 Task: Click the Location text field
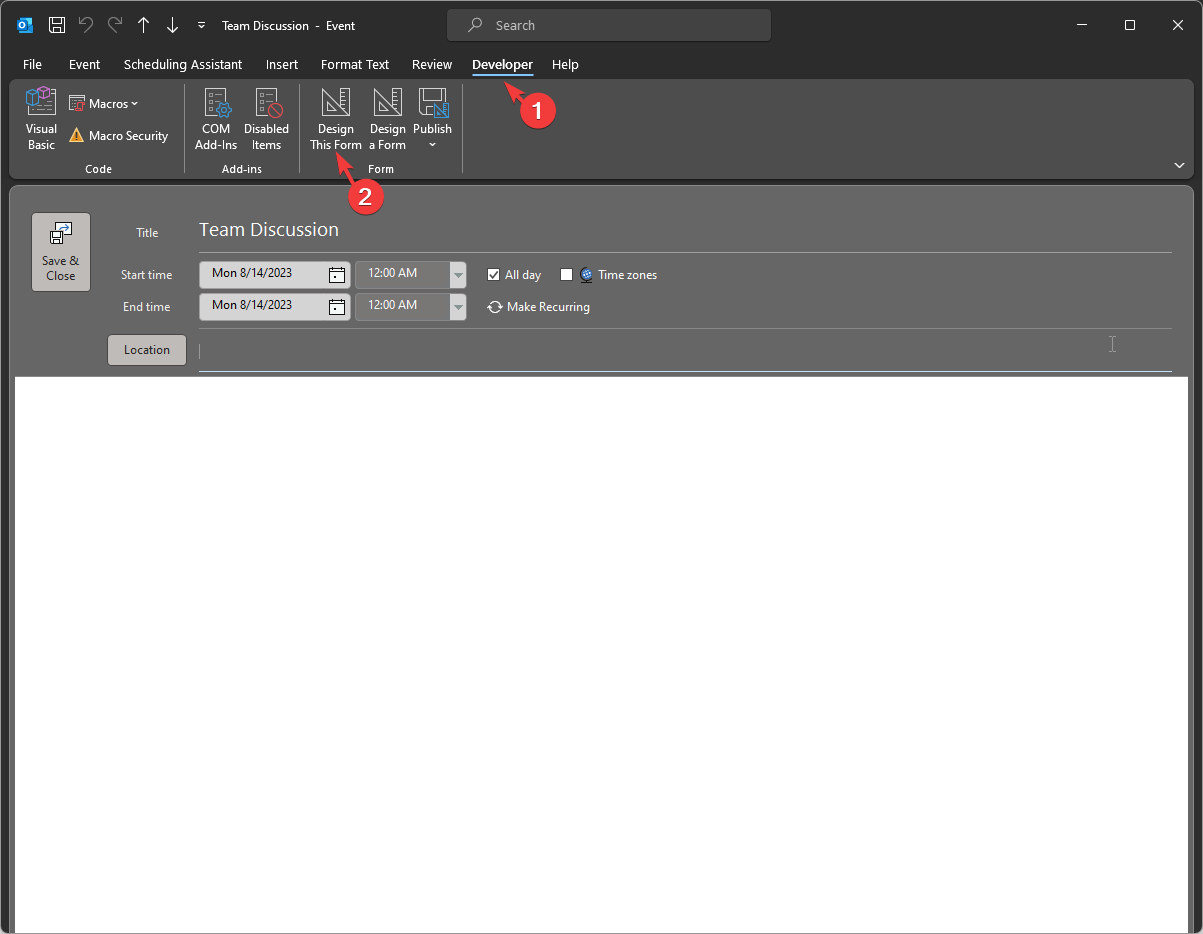[685, 350]
